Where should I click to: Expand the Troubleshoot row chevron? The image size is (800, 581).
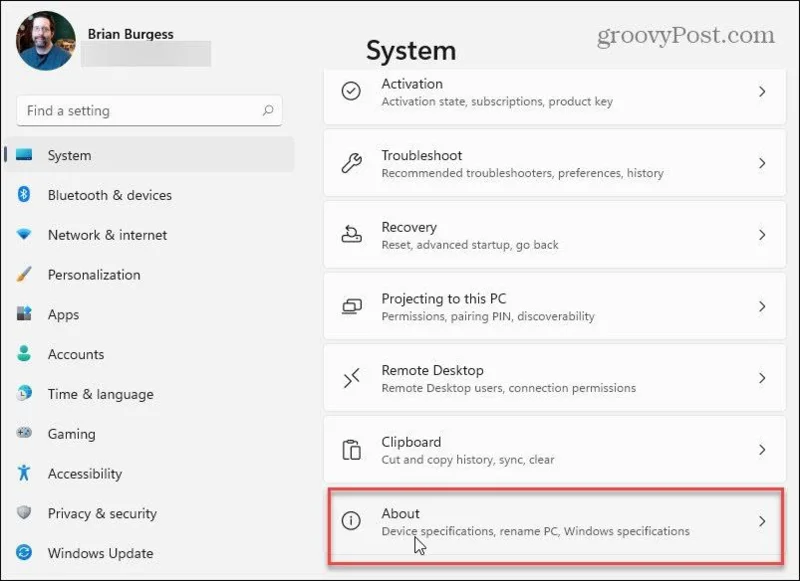pyautogui.click(x=762, y=163)
